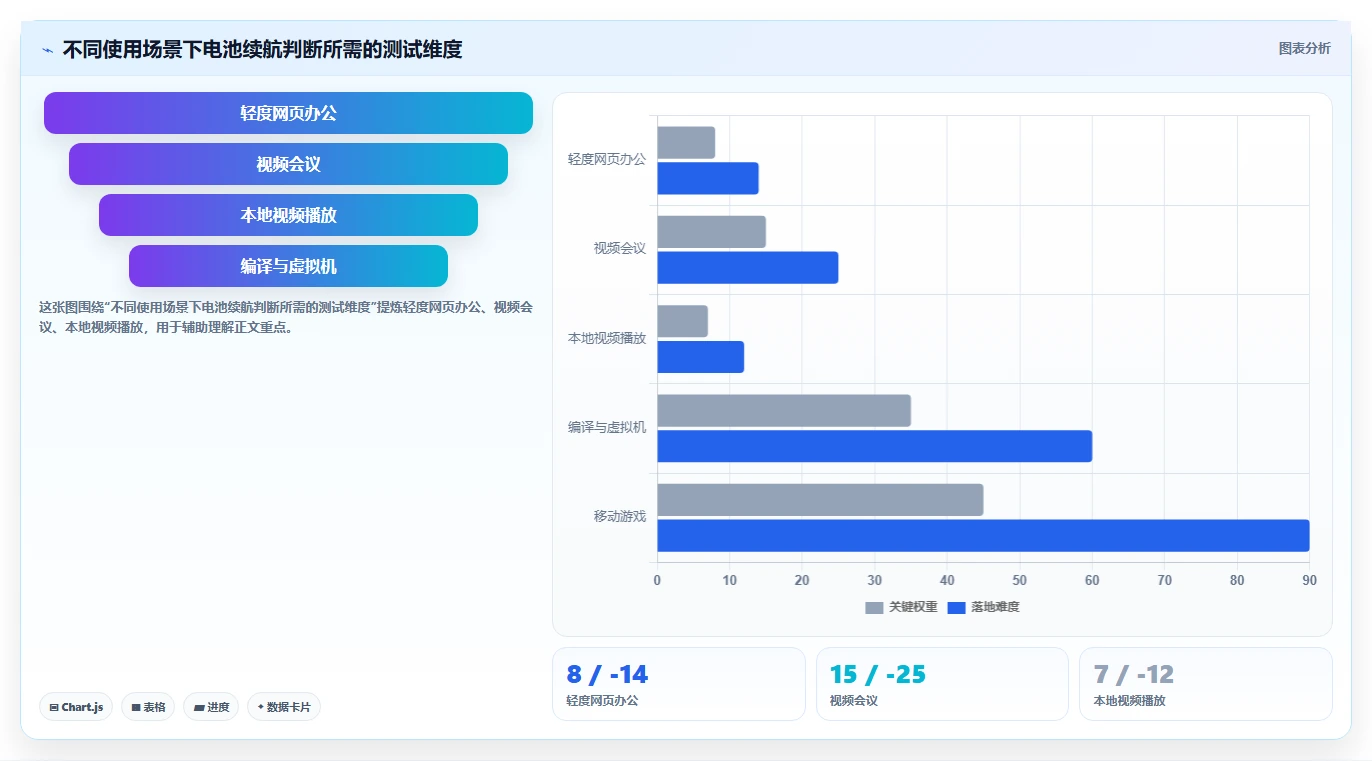Image resolution: width=1372 pixels, height=761 pixels.
Task: Click the page title text
Action: tap(262, 50)
